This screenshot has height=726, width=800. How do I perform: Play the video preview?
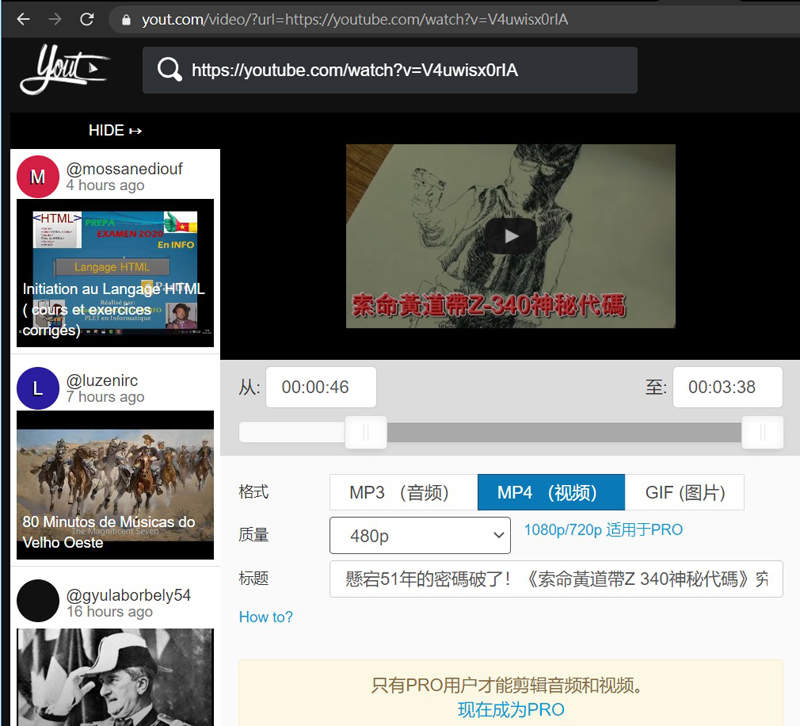510,236
